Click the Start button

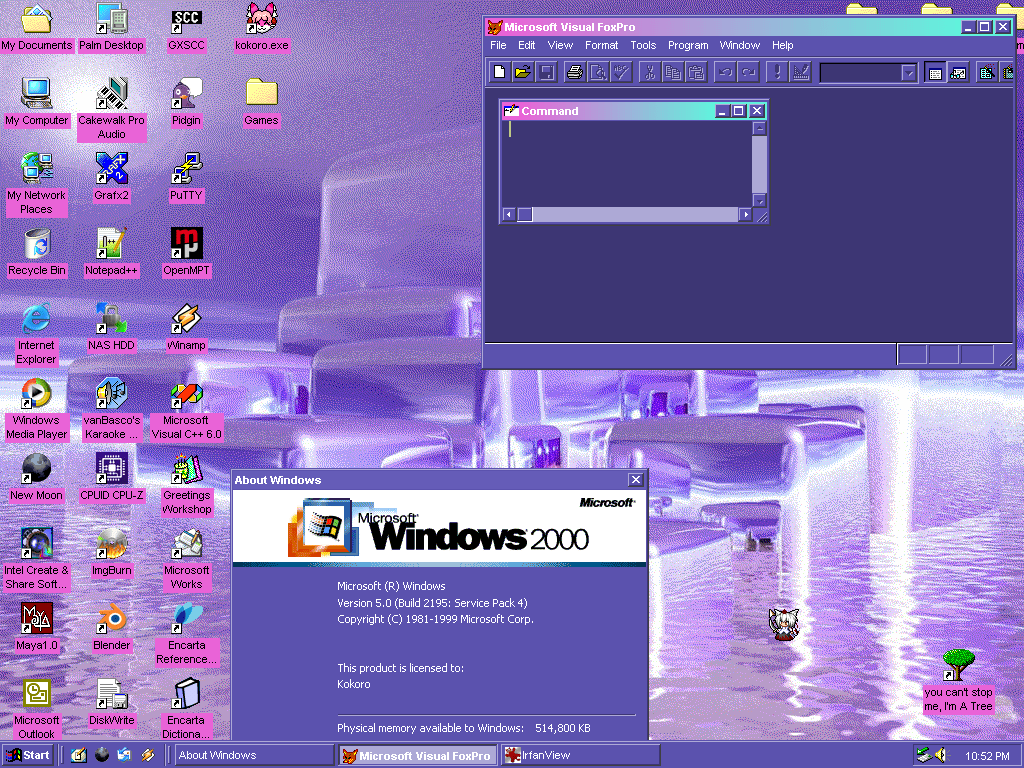29,755
